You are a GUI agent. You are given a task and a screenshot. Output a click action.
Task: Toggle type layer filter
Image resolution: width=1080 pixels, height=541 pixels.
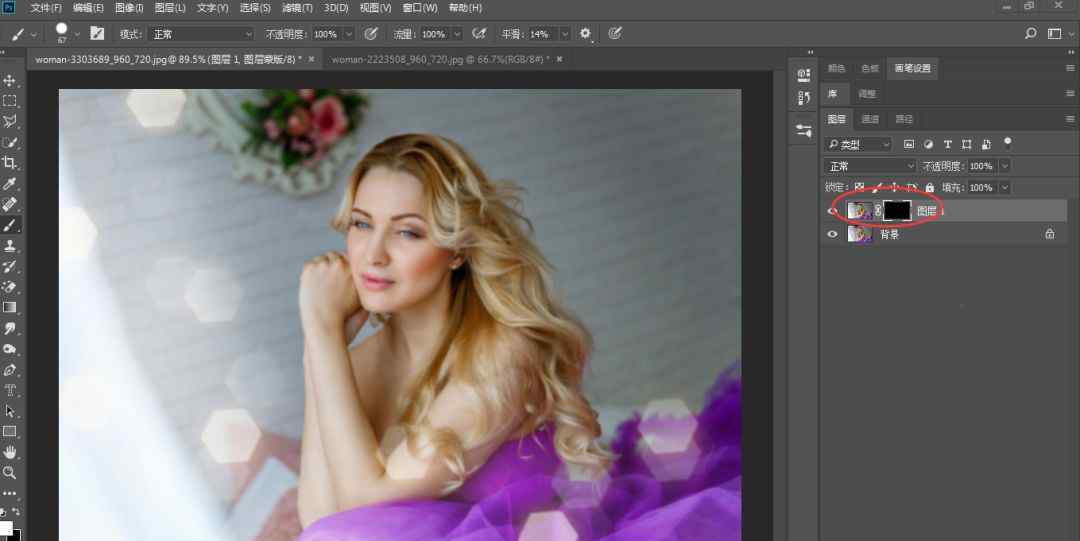click(x=947, y=144)
